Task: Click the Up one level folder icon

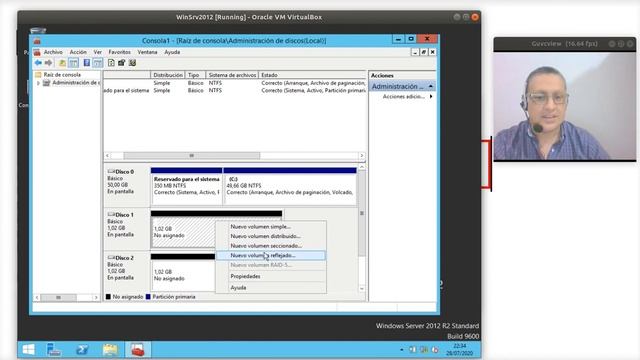Action: pos(62,63)
